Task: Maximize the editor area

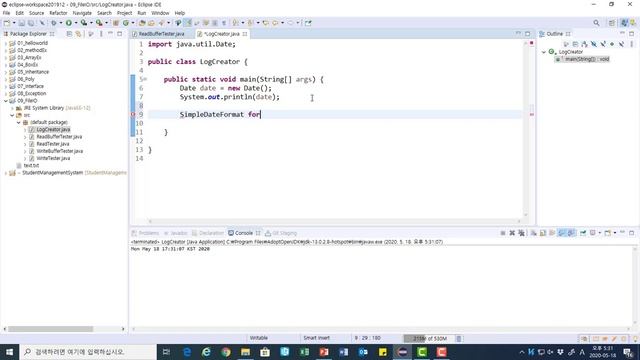Action: click(527, 34)
